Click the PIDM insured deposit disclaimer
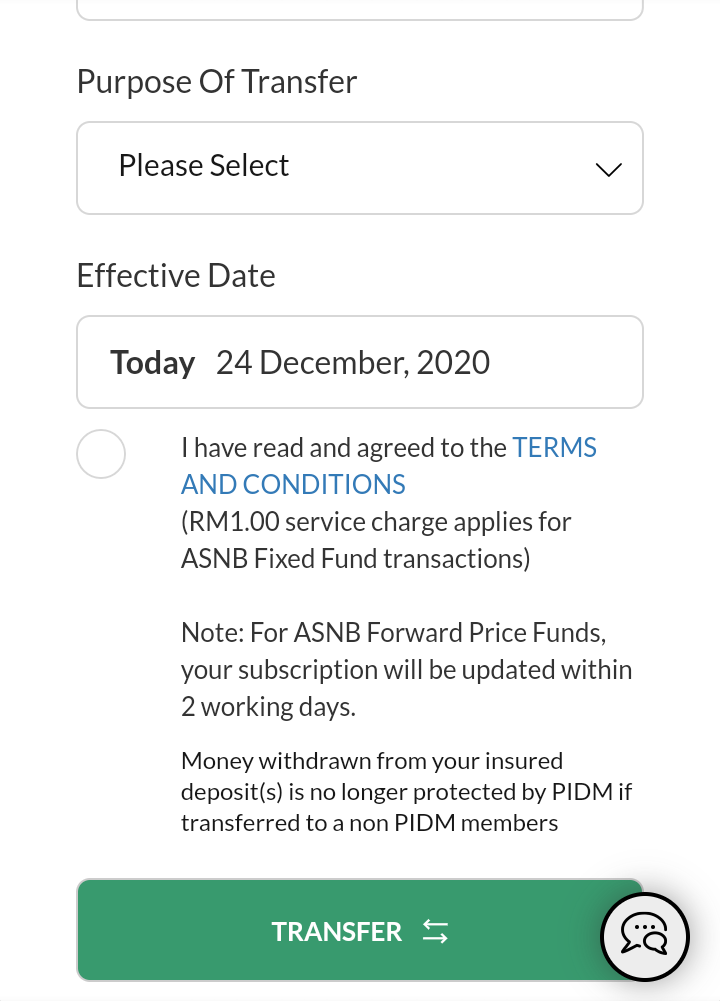 pyautogui.click(x=406, y=792)
